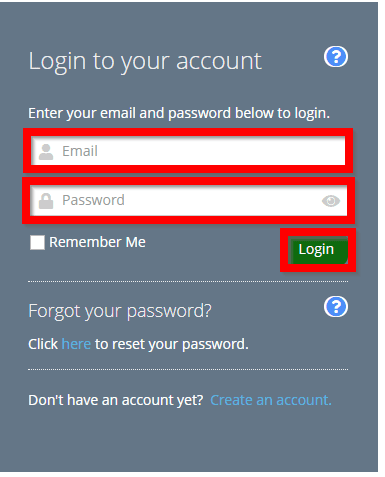Click the 'Don't have an account yet?' text

click(116, 400)
